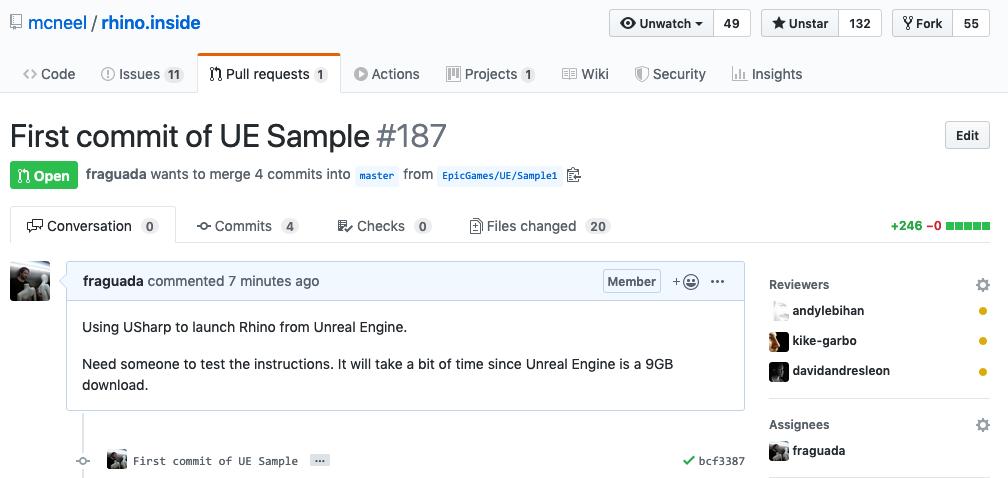Screen dimensions: 1008x478
Task: Open fraguada author link in PR header
Action: (116, 174)
